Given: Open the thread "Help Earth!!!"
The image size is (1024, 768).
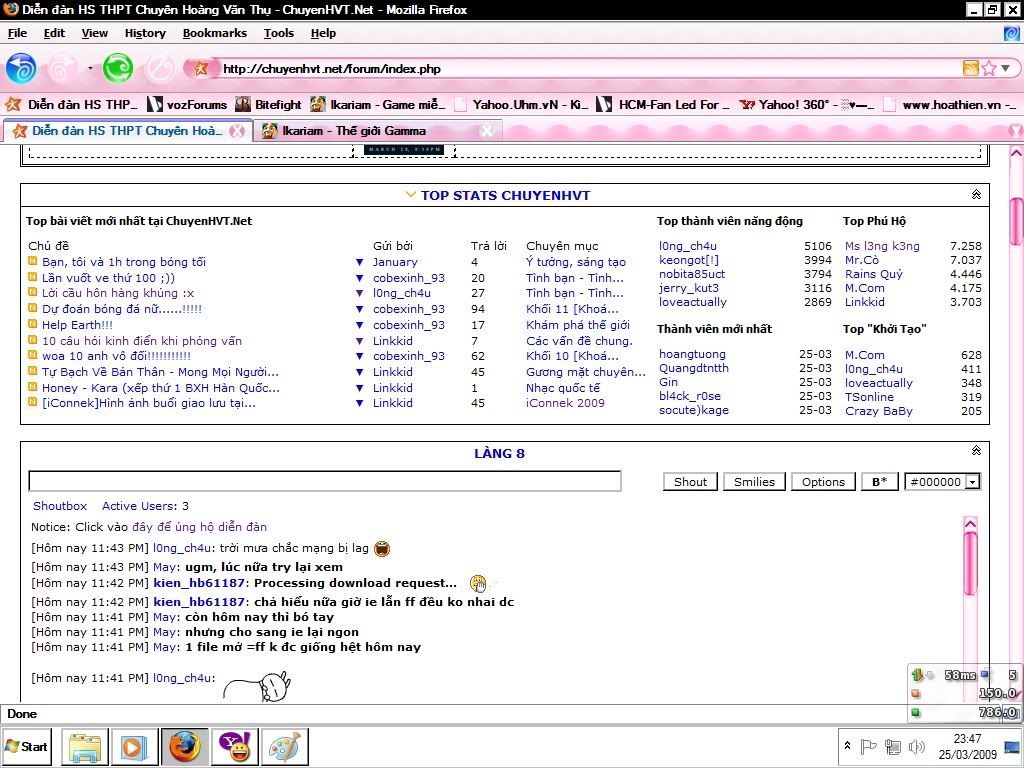Looking at the screenshot, I should click(77, 325).
